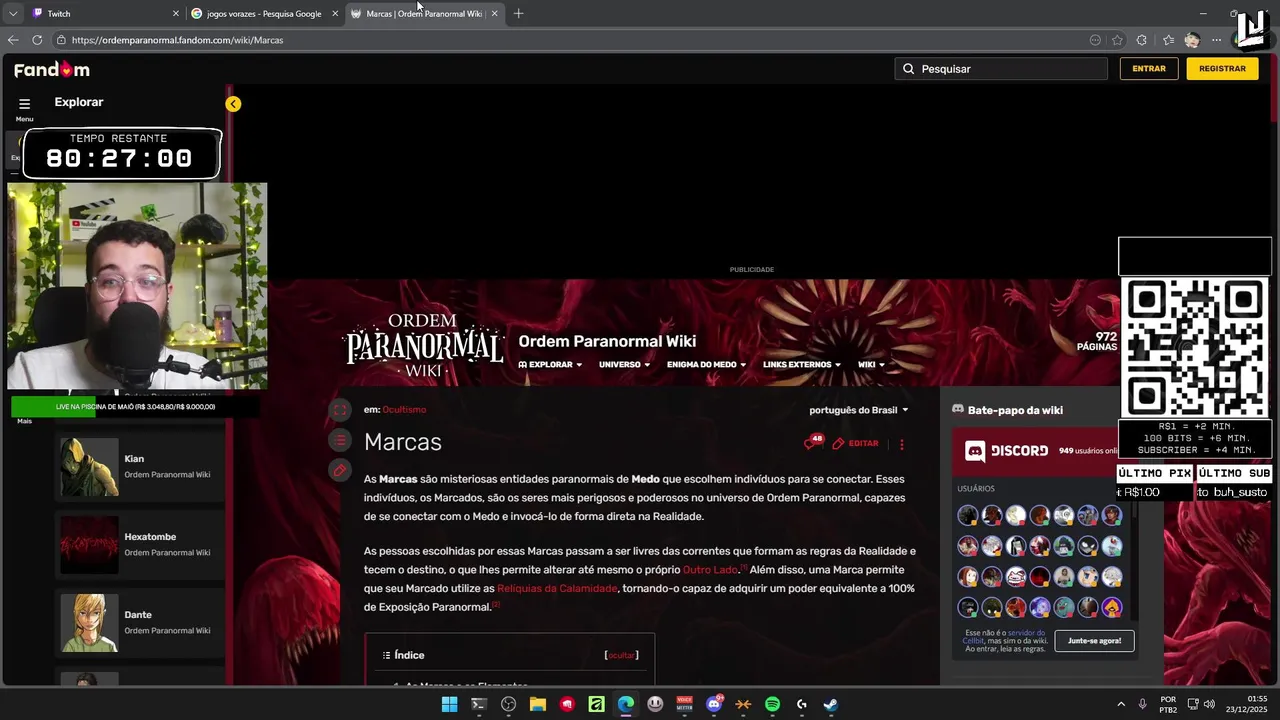
Task: Expand the WIKI menu
Action: tap(871, 365)
